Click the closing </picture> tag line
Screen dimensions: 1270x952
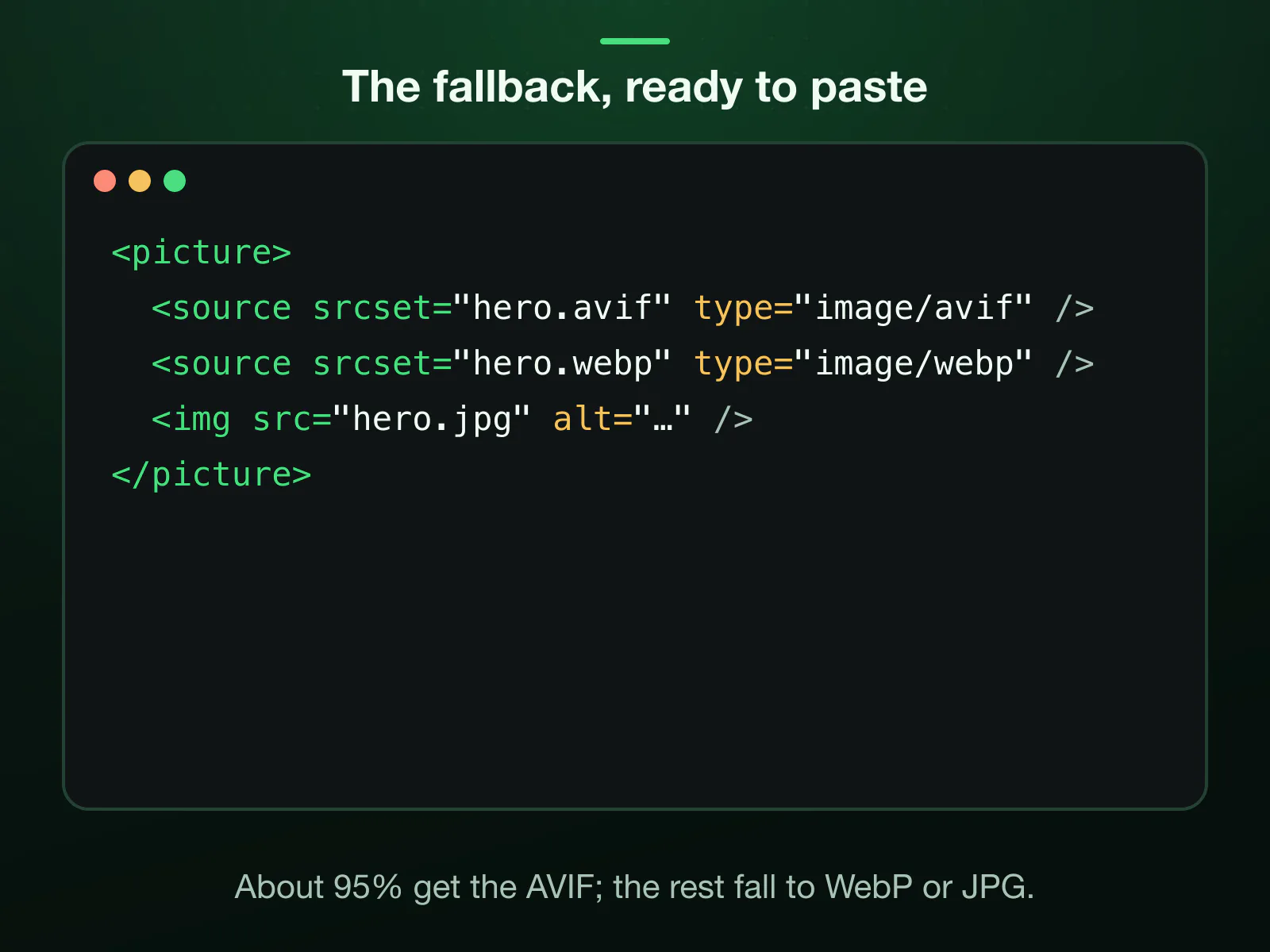211,474
